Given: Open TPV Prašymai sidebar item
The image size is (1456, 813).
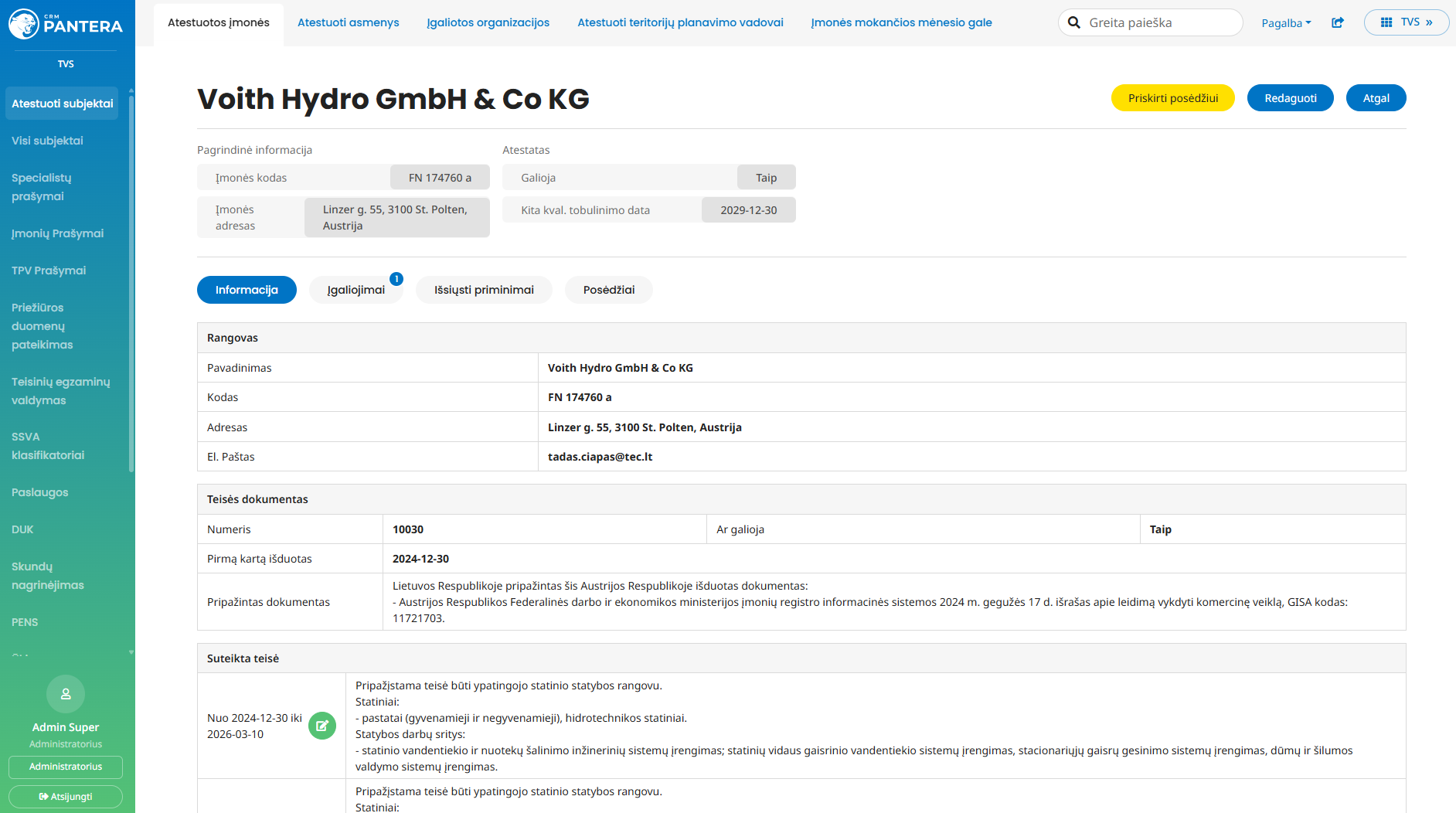Looking at the screenshot, I should point(49,270).
